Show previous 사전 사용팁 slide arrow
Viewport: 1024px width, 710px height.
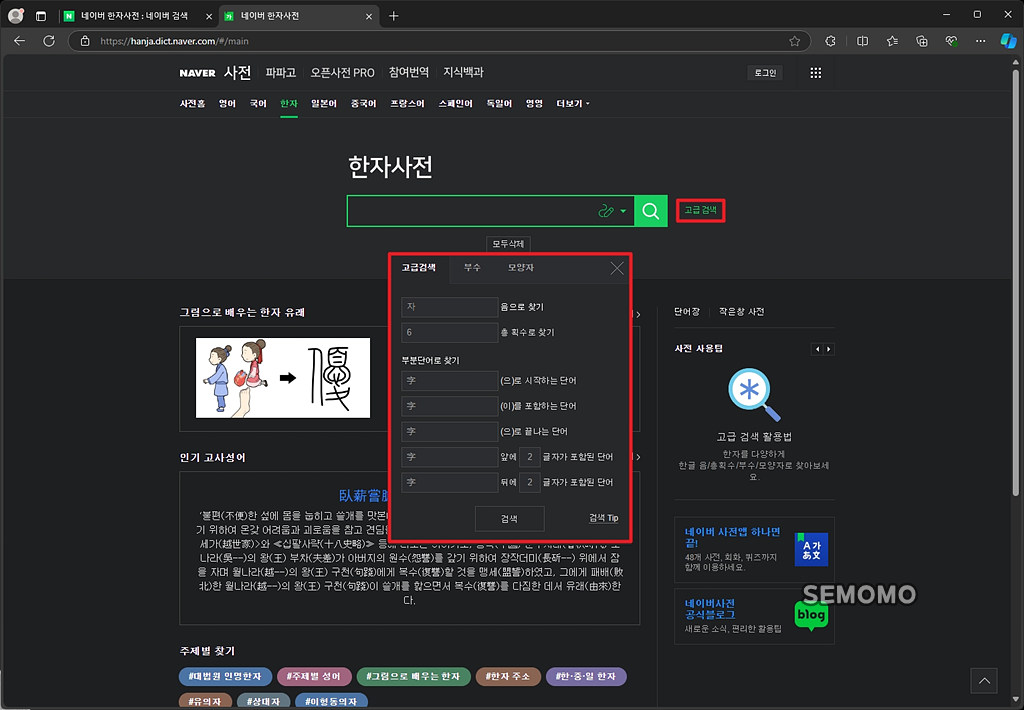click(817, 349)
